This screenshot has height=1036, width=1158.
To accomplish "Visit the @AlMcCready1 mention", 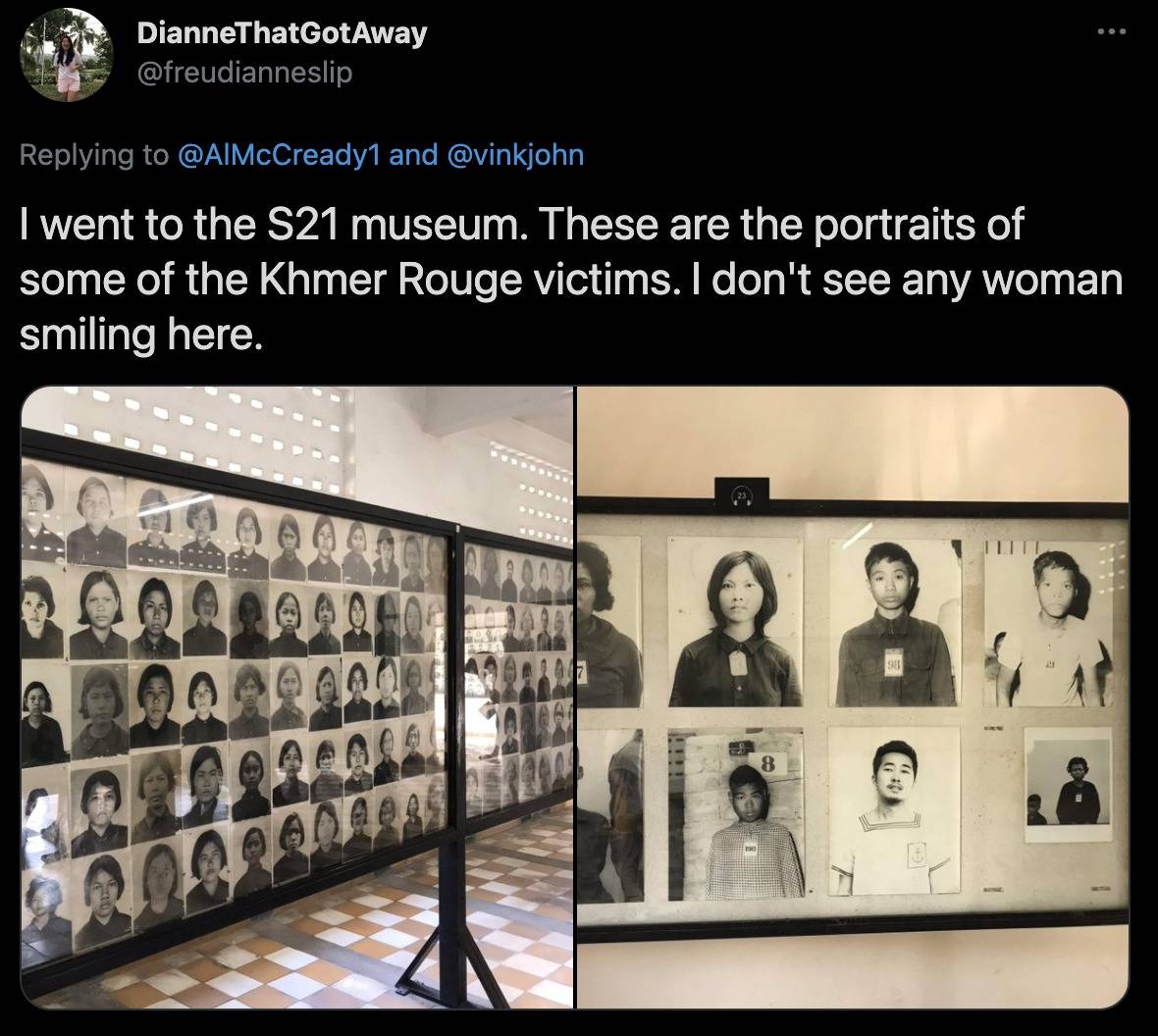I will 279,155.
